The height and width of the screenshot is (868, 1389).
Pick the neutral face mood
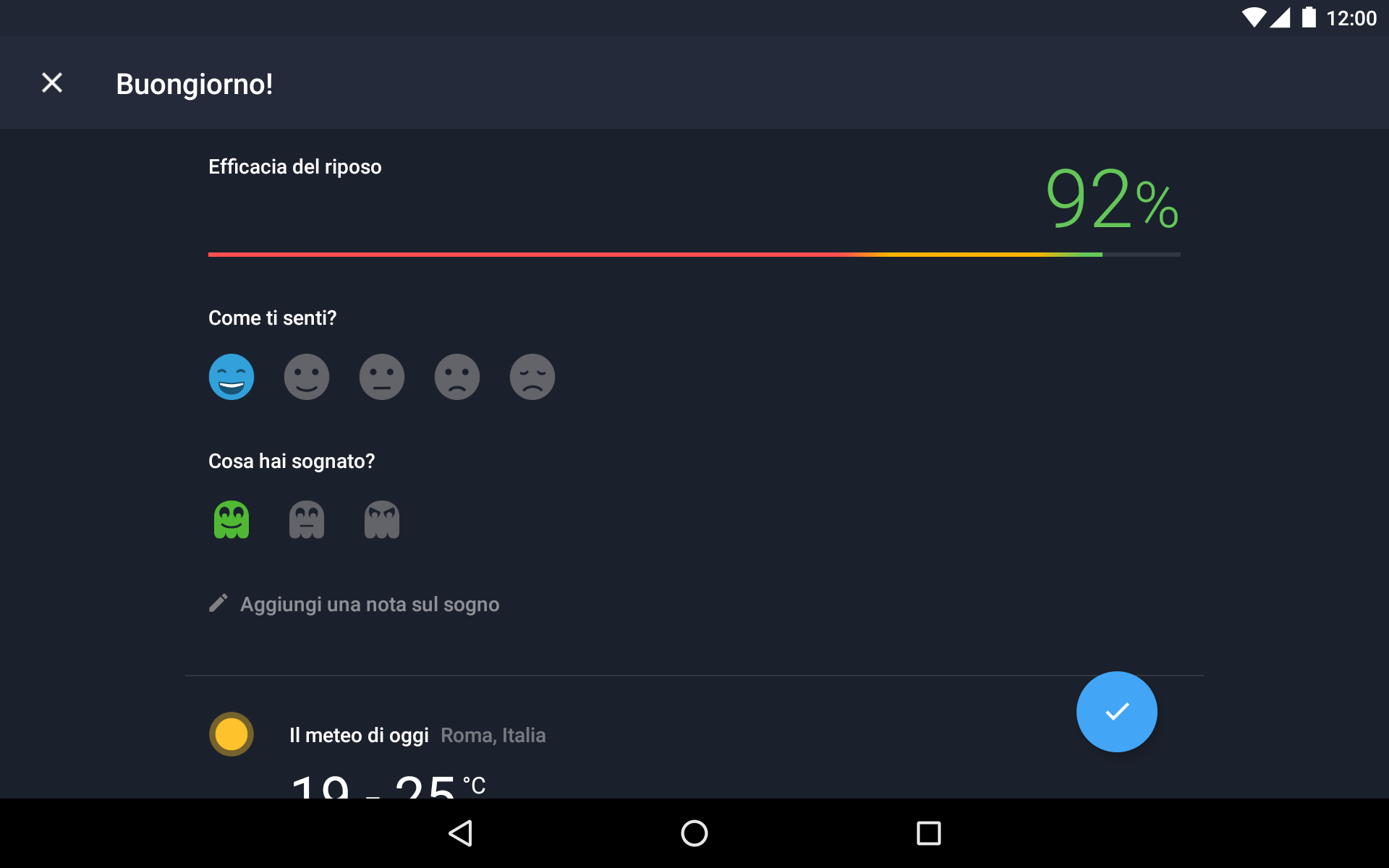[382, 377]
